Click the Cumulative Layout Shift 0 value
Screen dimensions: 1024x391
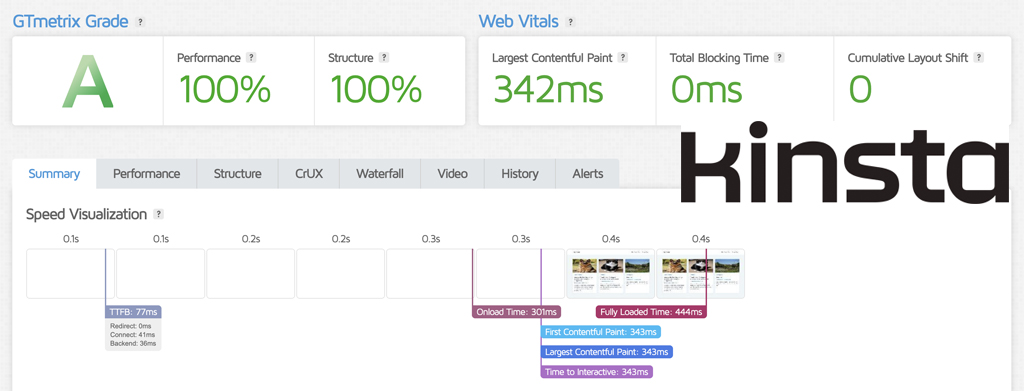click(x=860, y=89)
